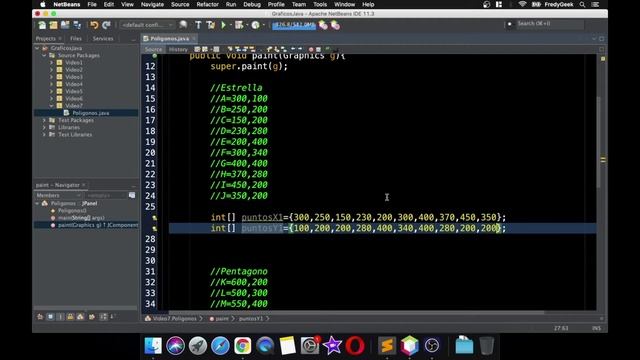Select the Poligonos.java editor tab
Image resolution: width=640 pixels, height=360 pixels.
169,38
